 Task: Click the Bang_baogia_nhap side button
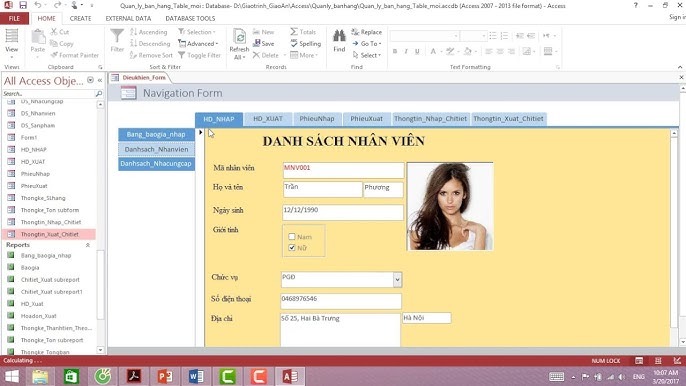tap(156, 134)
